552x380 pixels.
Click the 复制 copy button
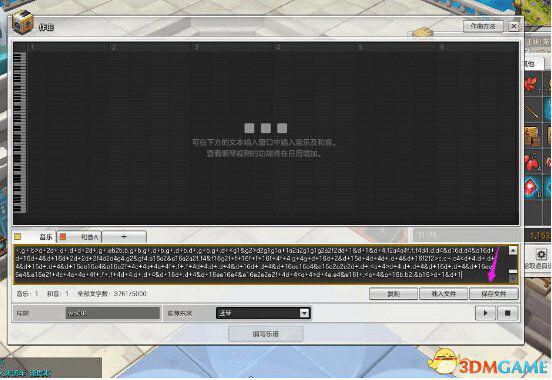click(394, 294)
